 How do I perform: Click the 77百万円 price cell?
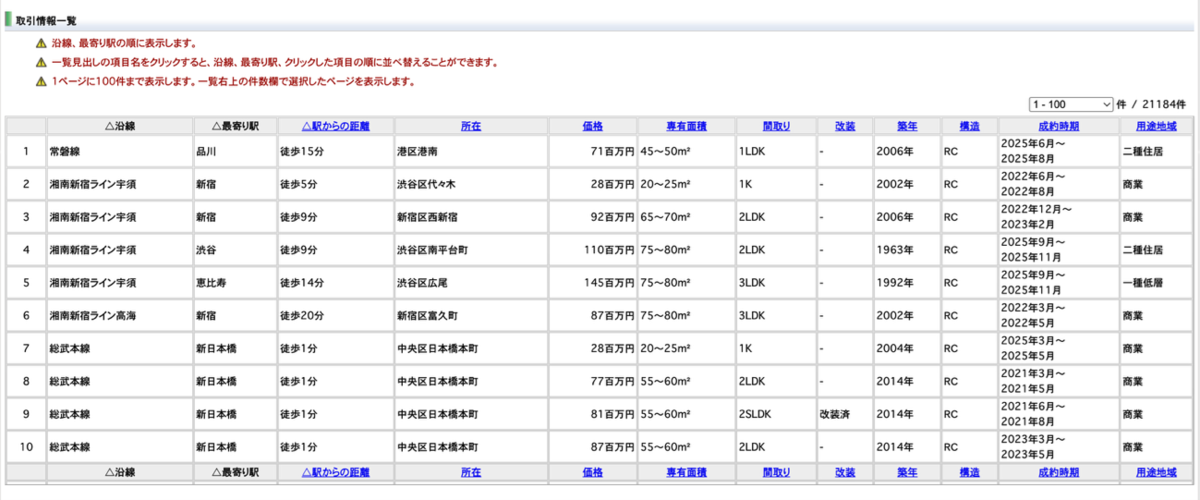pyautogui.click(x=593, y=382)
